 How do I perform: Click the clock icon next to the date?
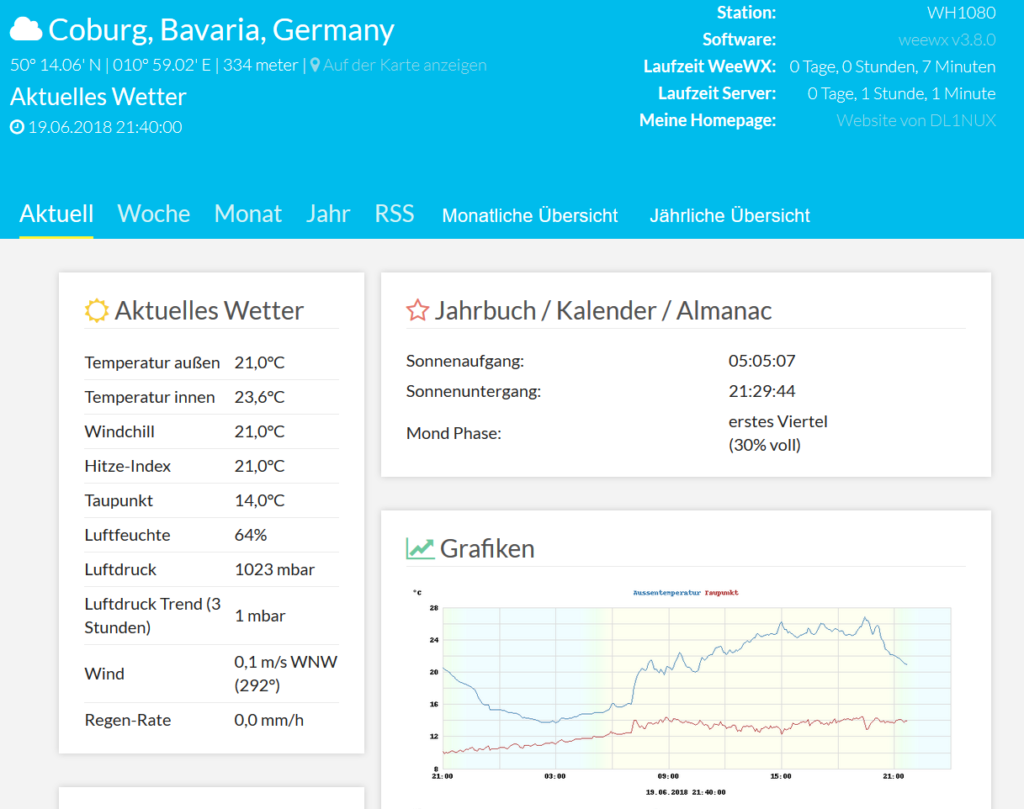pos(16,127)
